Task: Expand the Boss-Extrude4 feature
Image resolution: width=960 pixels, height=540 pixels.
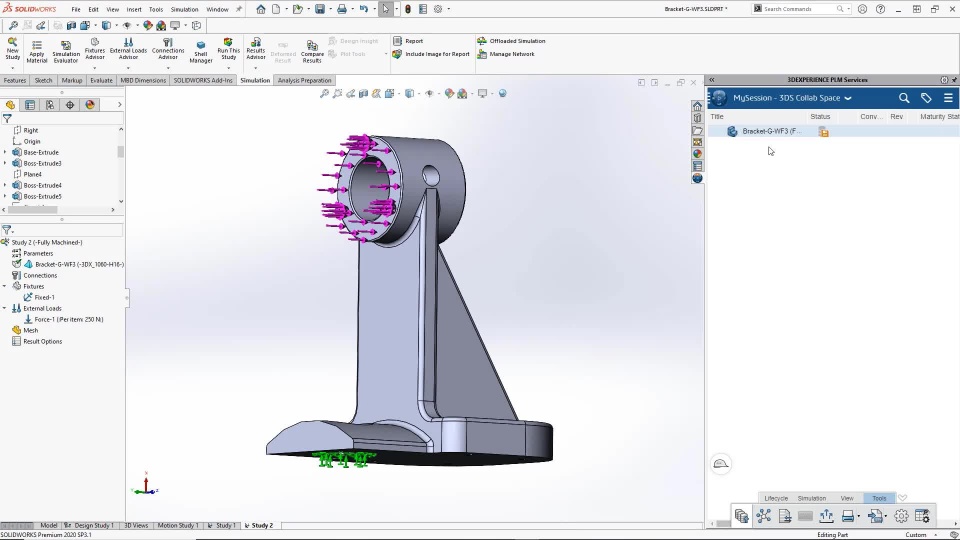Action: (x=6, y=185)
